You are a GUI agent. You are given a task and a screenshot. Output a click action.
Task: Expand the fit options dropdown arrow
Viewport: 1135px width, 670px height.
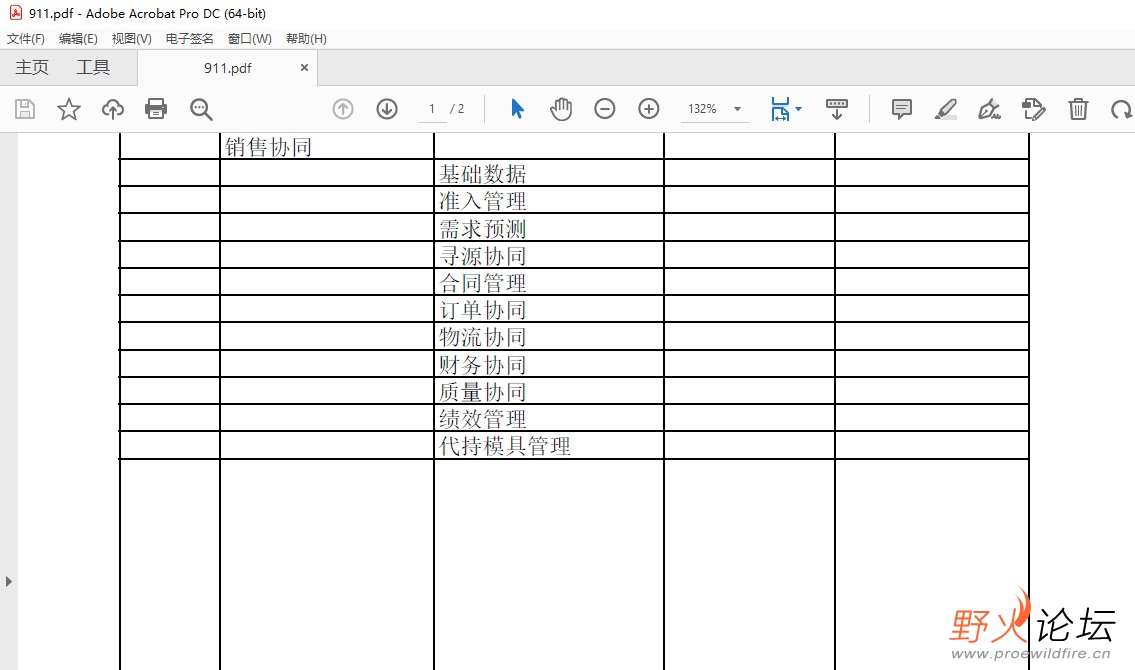[797, 109]
